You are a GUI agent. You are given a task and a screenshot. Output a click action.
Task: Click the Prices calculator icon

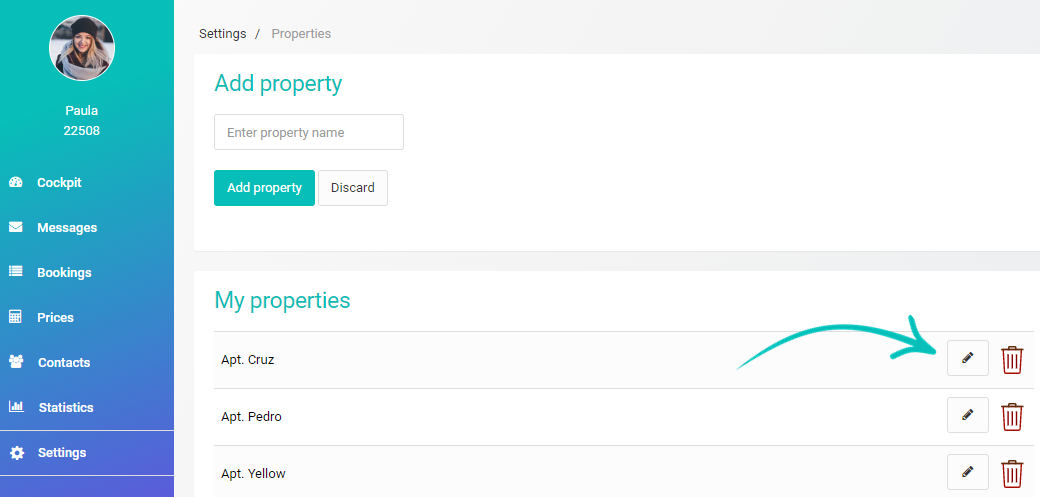pyautogui.click(x=15, y=317)
